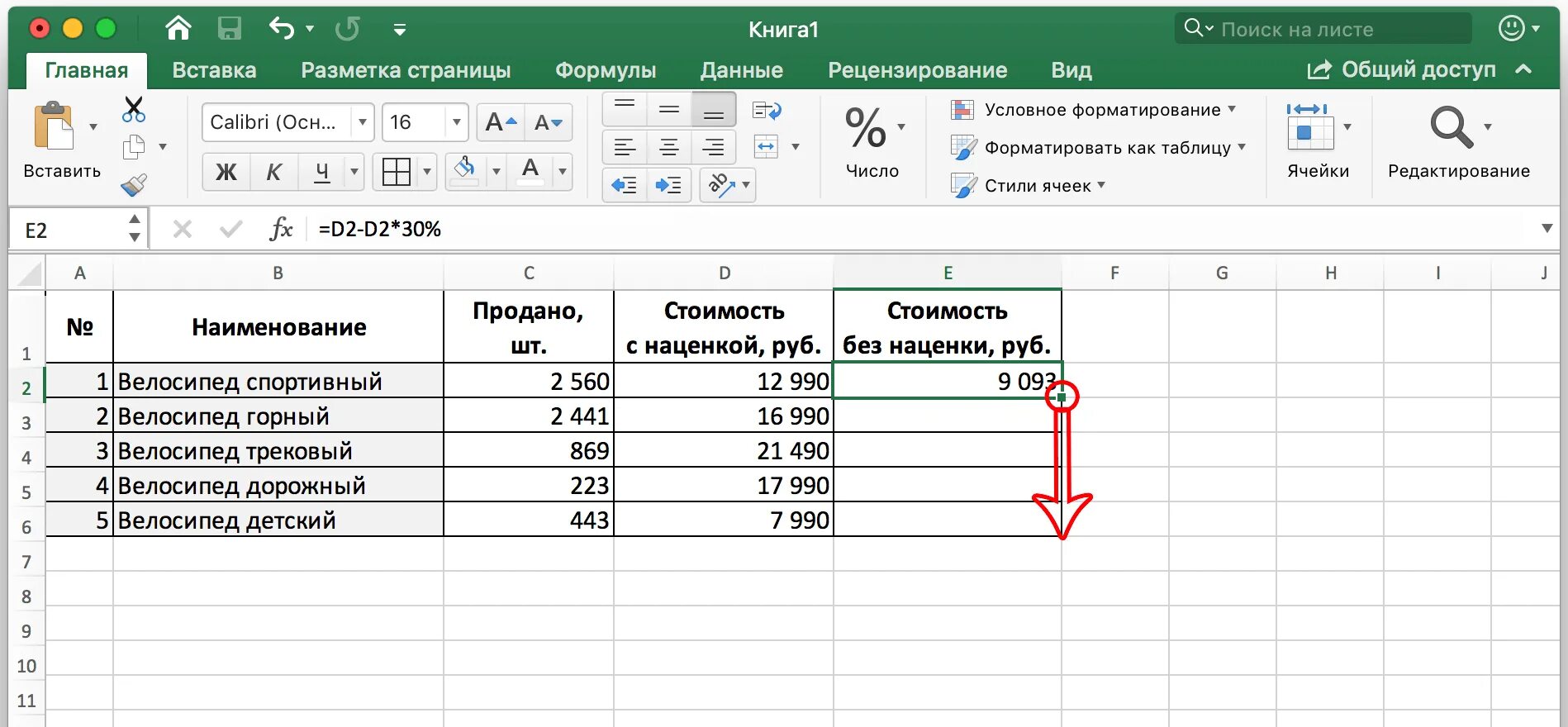
Task: Open the Editing (Редактирование) magnifier group
Action: pos(1459,140)
